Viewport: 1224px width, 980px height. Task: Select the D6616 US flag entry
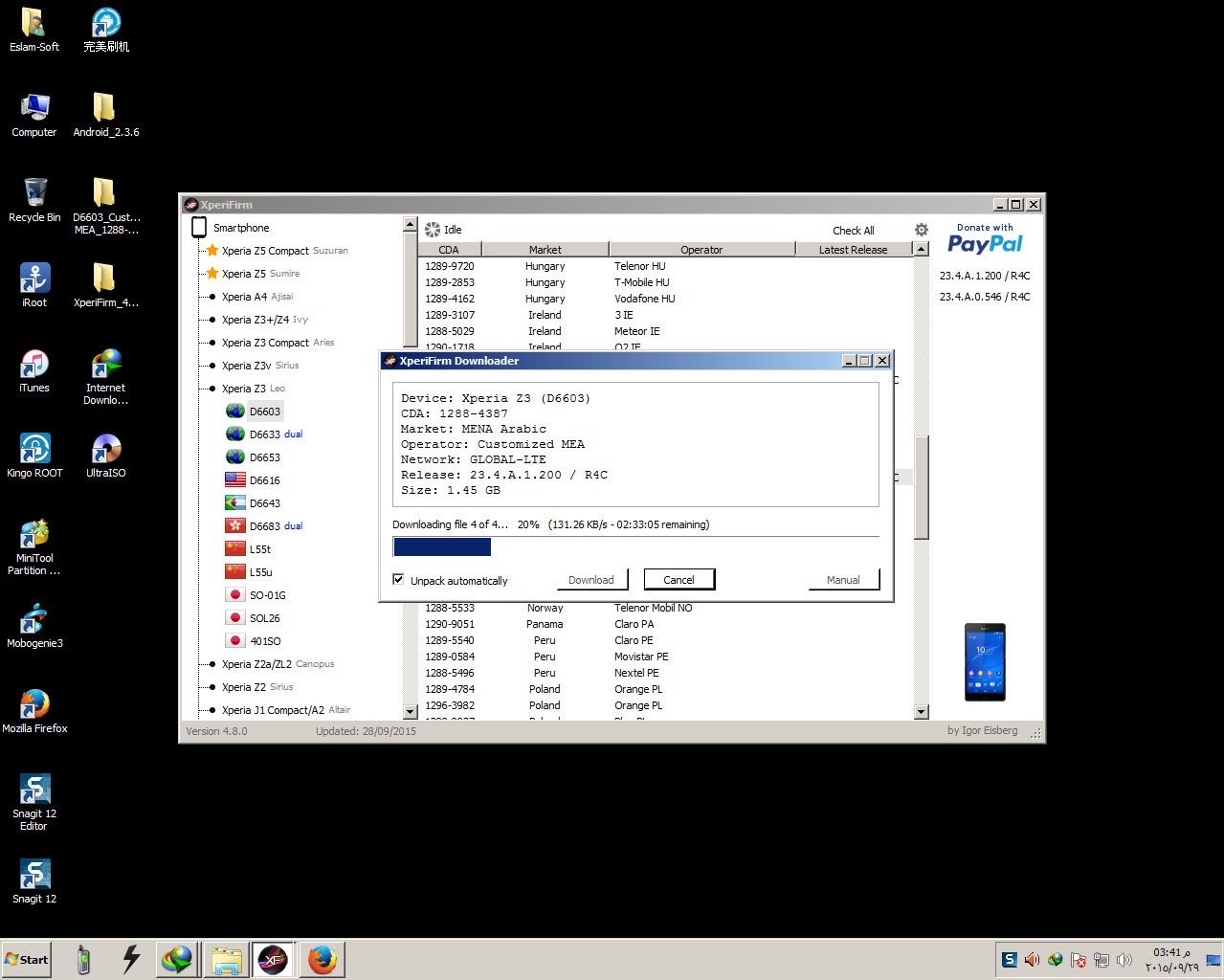(x=254, y=480)
